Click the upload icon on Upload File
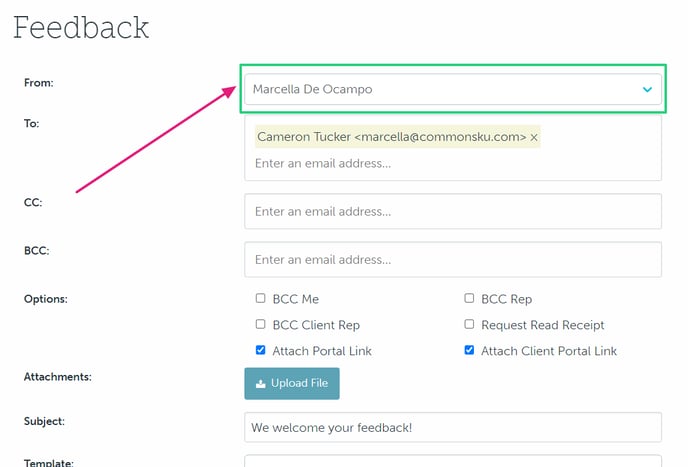This screenshot has width=688, height=467. [261, 384]
